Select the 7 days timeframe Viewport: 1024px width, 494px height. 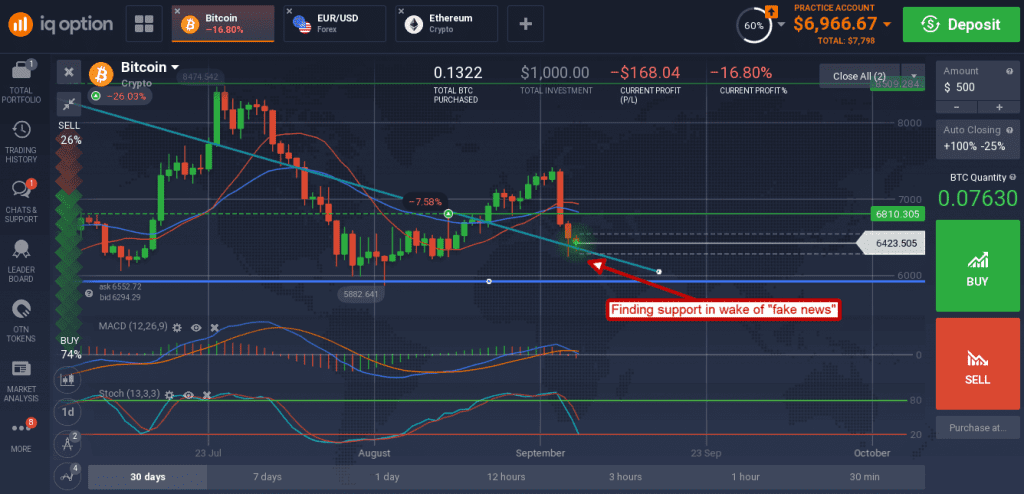coord(267,477)
